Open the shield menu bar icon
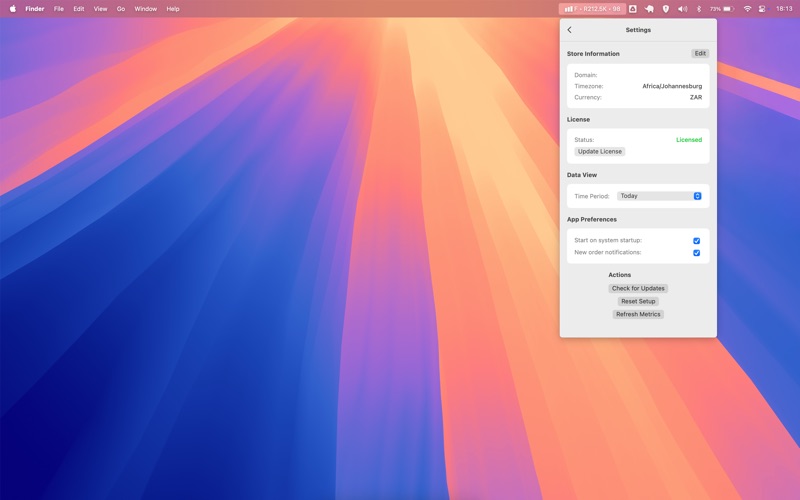 (x=665, y=9)
